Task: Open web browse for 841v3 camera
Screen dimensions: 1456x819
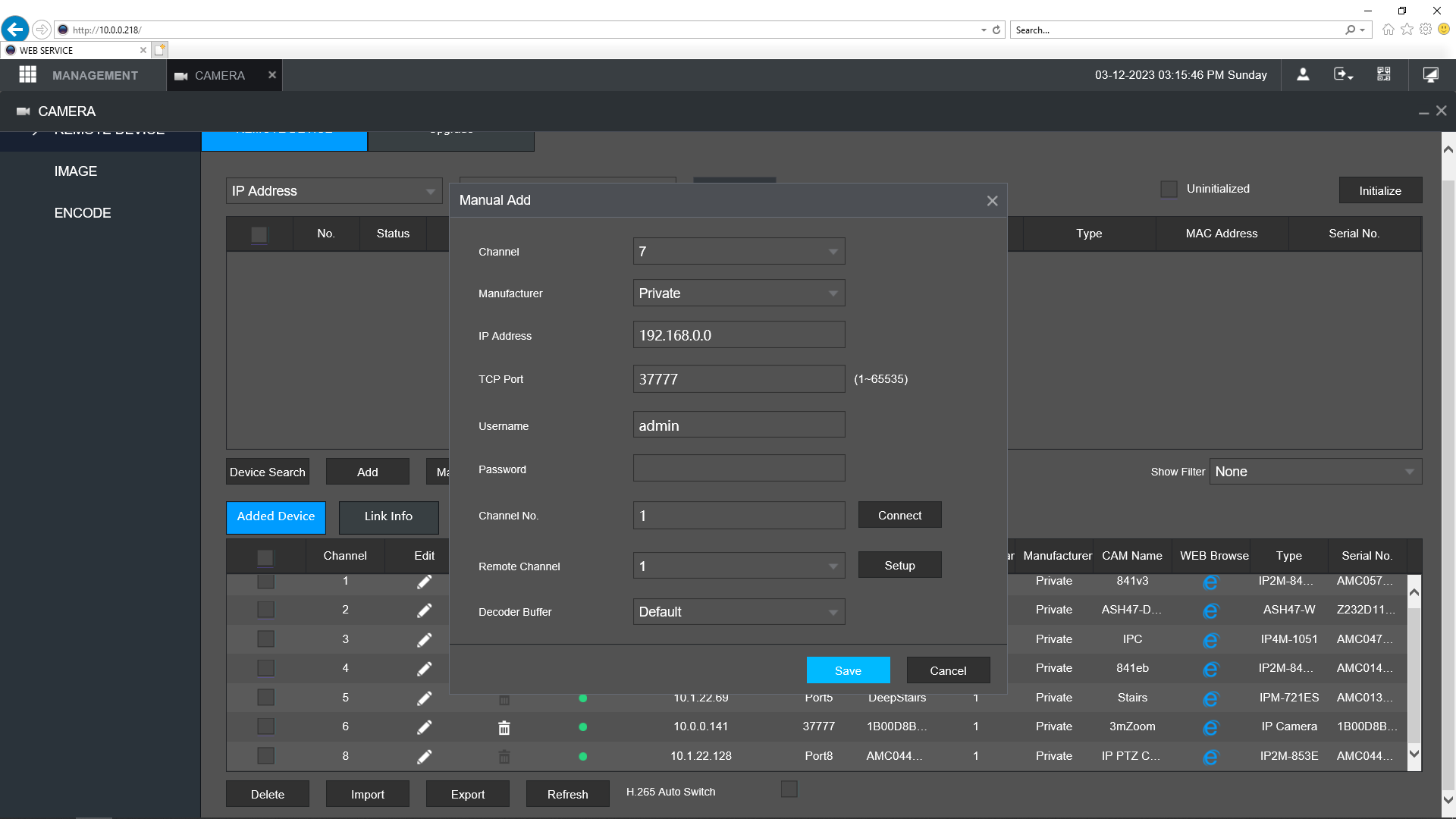Action: pos(1210,582)
